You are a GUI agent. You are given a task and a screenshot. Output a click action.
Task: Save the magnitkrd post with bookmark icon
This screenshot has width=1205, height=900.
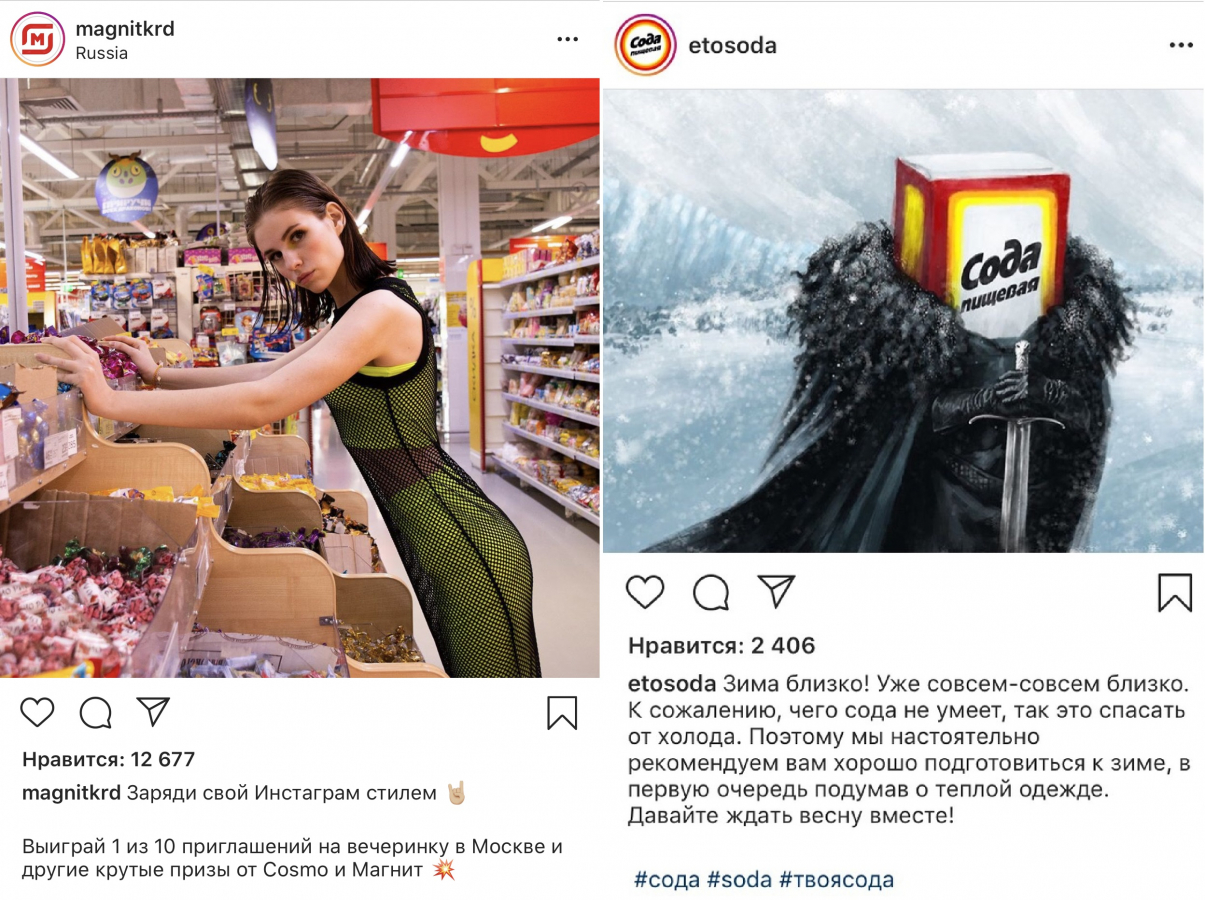point(562,712)
